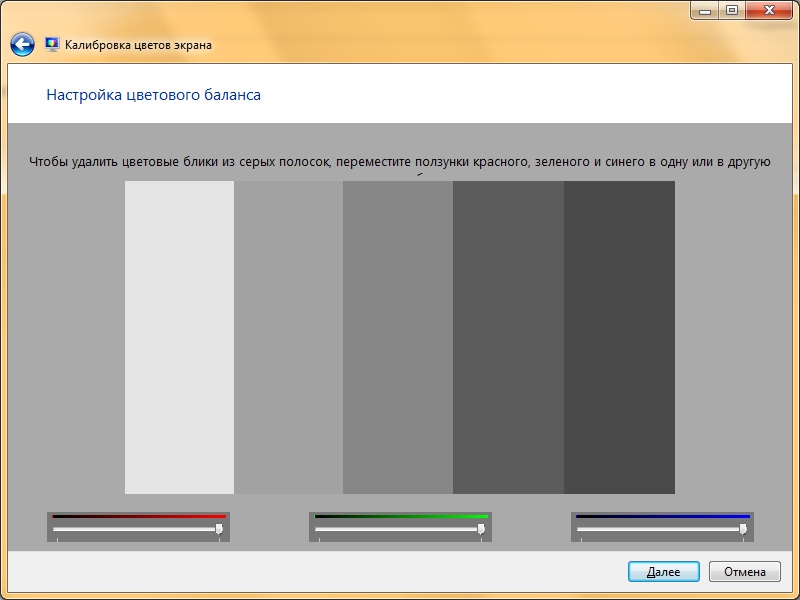Click the heading Настройка цветового баланса
The width and height of the screenshot is (800, 600).
[x=153, y=95]
